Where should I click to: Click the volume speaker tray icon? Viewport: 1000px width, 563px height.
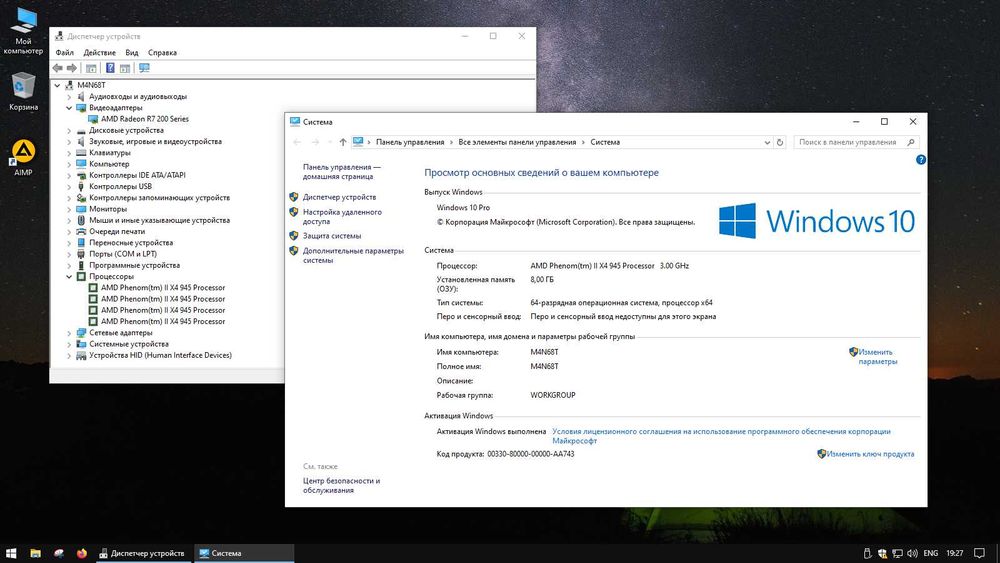coord(912,553)
